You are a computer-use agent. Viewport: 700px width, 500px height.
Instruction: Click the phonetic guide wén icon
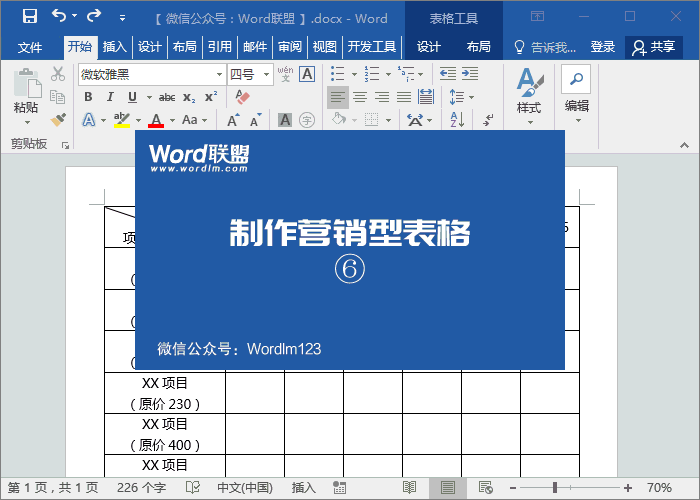click(285, 74)
